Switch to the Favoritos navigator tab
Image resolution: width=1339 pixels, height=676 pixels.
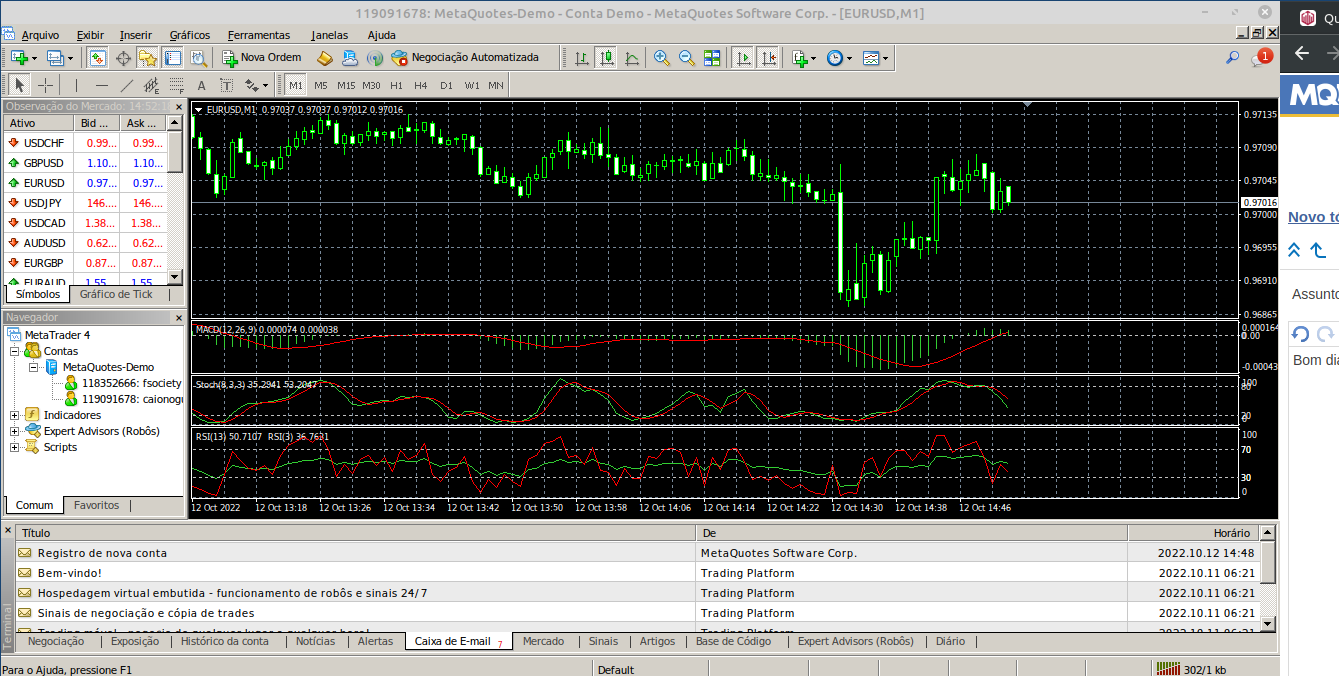click(97, 505)
